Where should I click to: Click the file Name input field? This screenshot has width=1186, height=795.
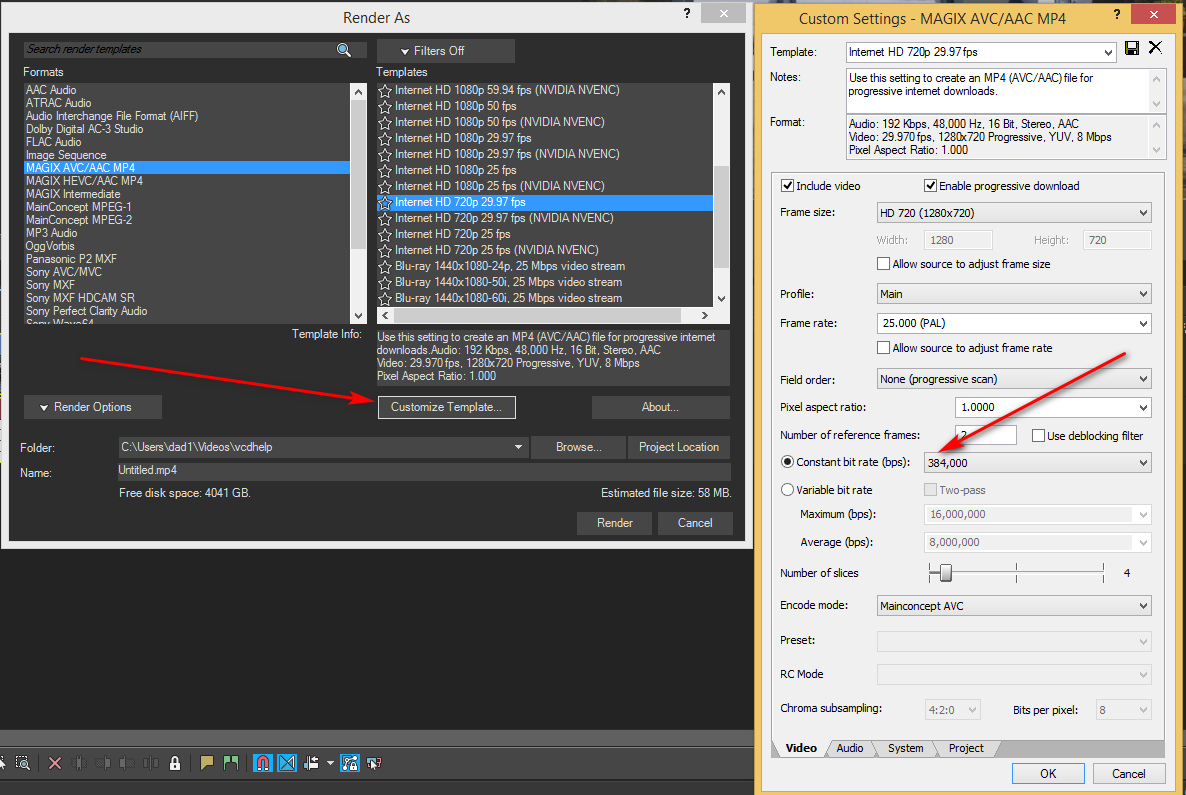pos(424,470)
